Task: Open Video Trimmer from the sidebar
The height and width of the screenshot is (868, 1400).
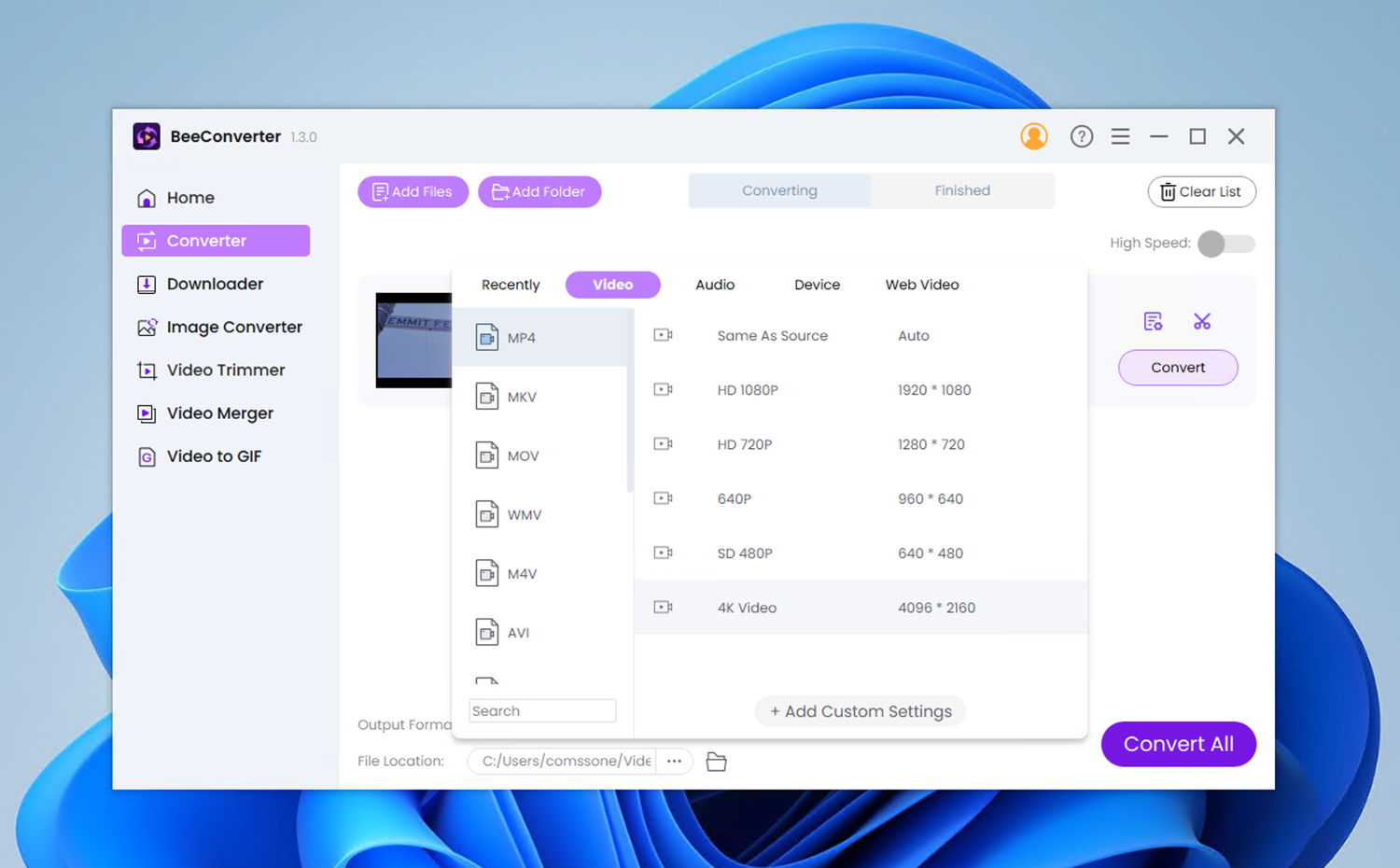Action: click(216, 370)
